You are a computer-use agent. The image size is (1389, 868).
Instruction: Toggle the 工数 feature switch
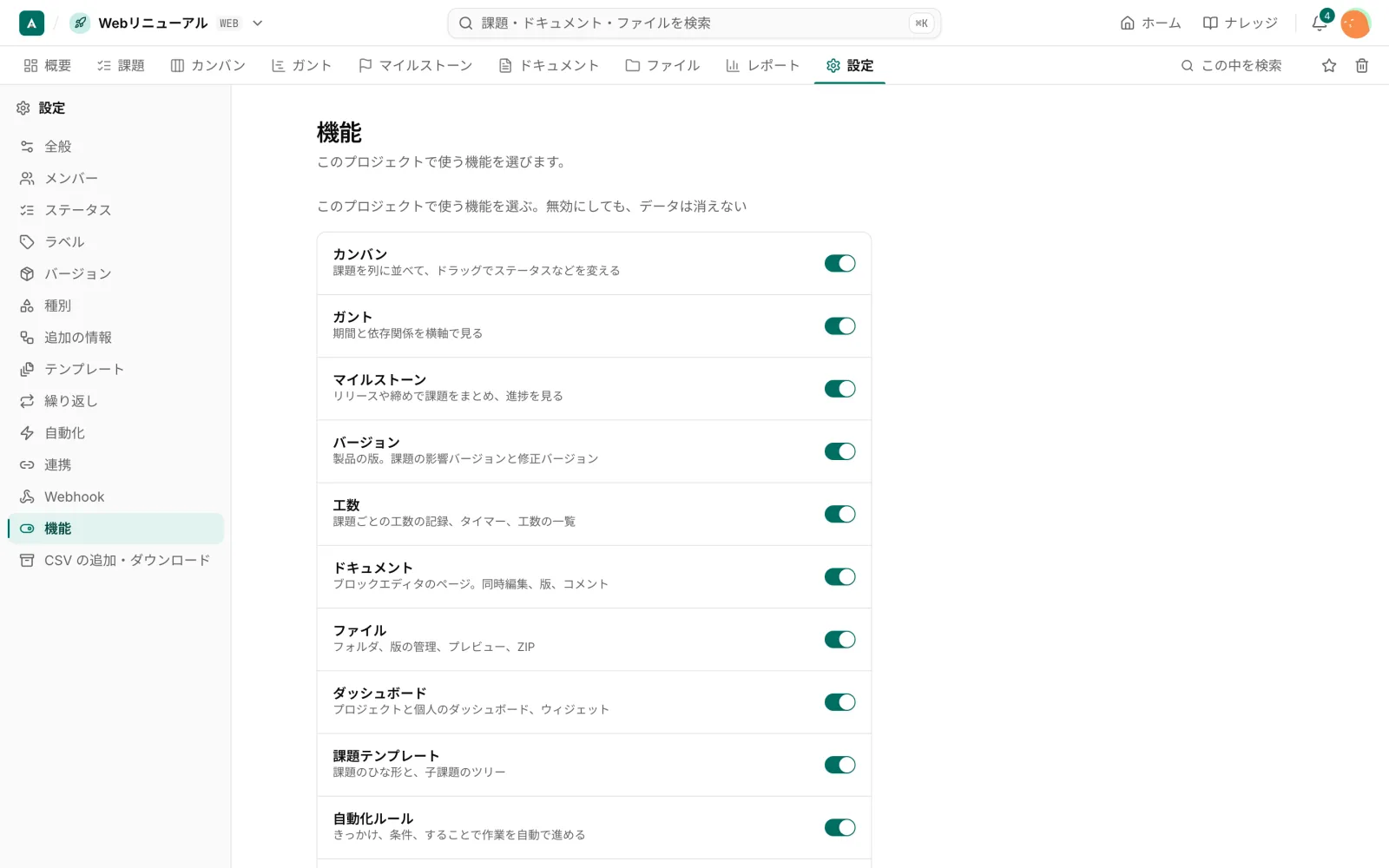point(839,514)
